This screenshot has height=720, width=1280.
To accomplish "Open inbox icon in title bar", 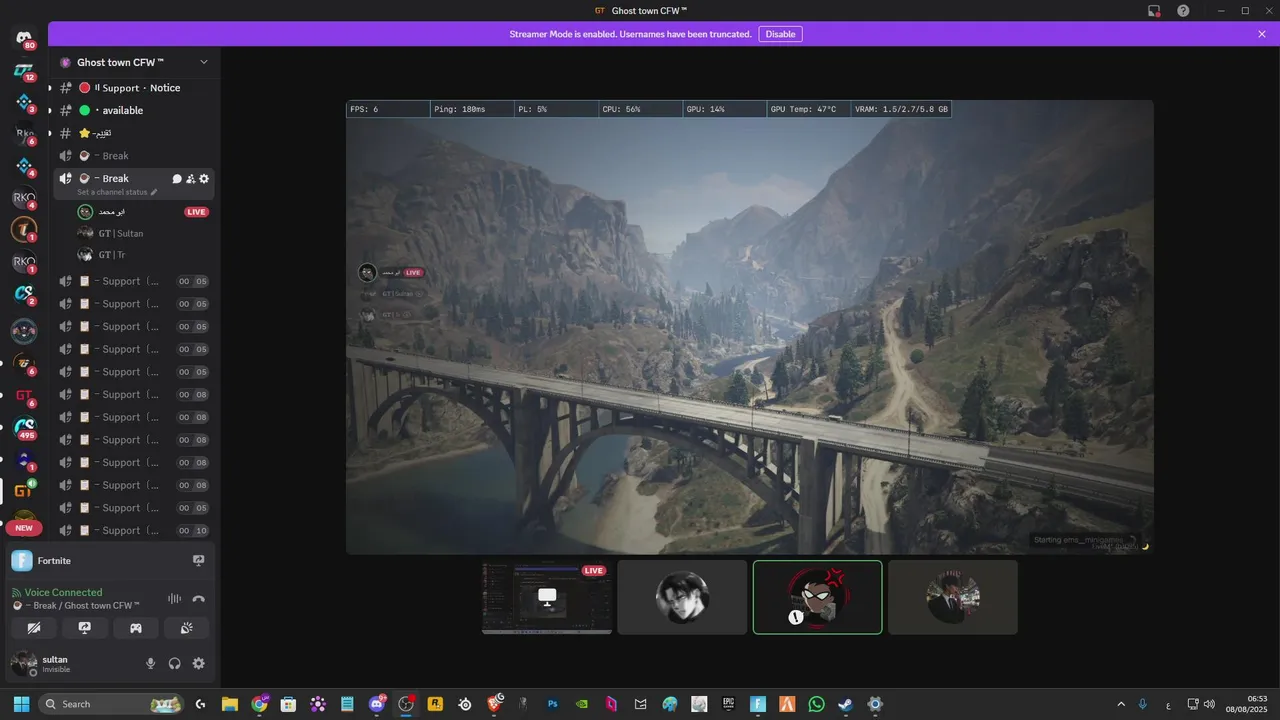I will 1154,10.
